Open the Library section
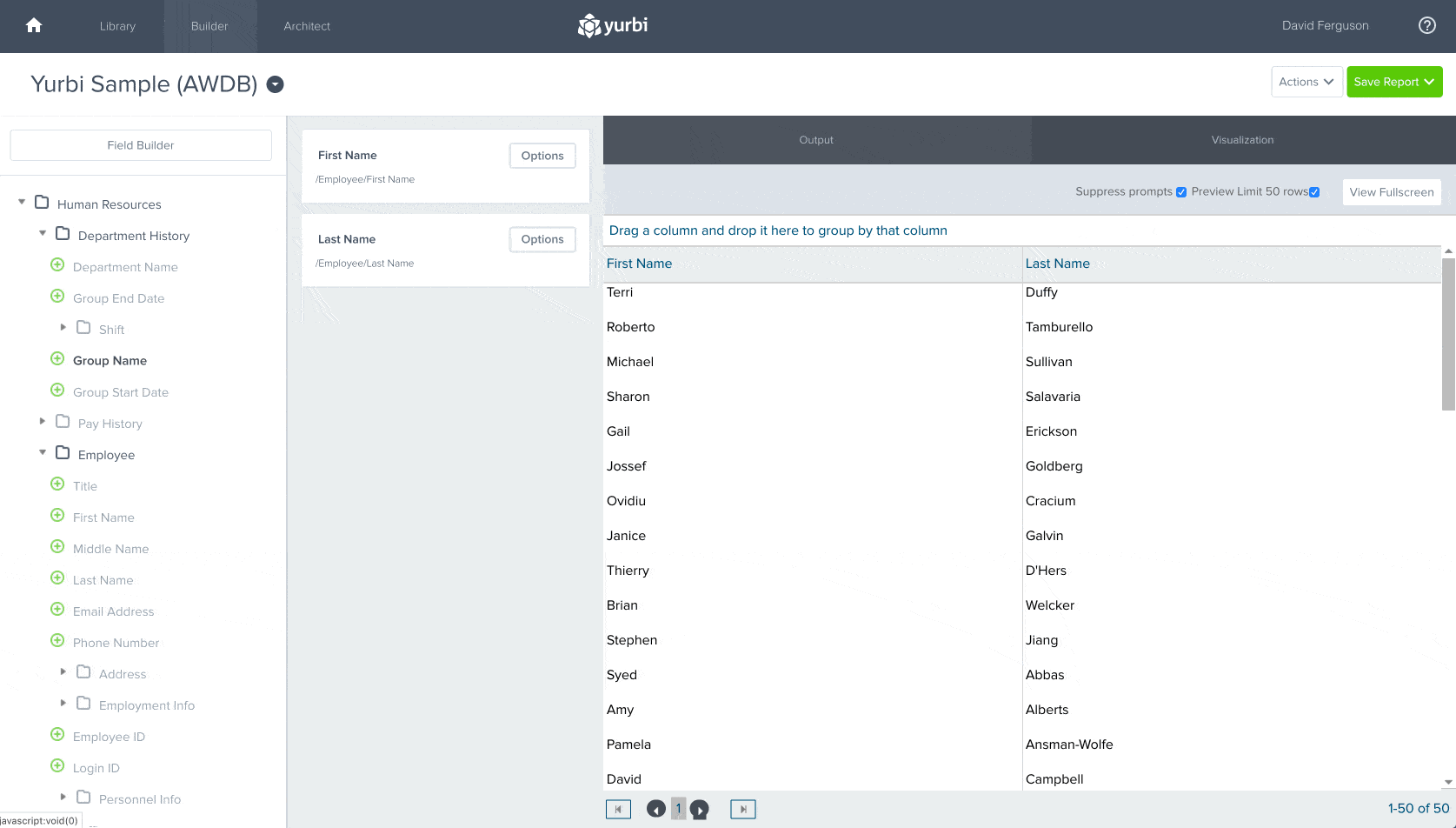The image size is (1456, 828). tap(117, 26)
